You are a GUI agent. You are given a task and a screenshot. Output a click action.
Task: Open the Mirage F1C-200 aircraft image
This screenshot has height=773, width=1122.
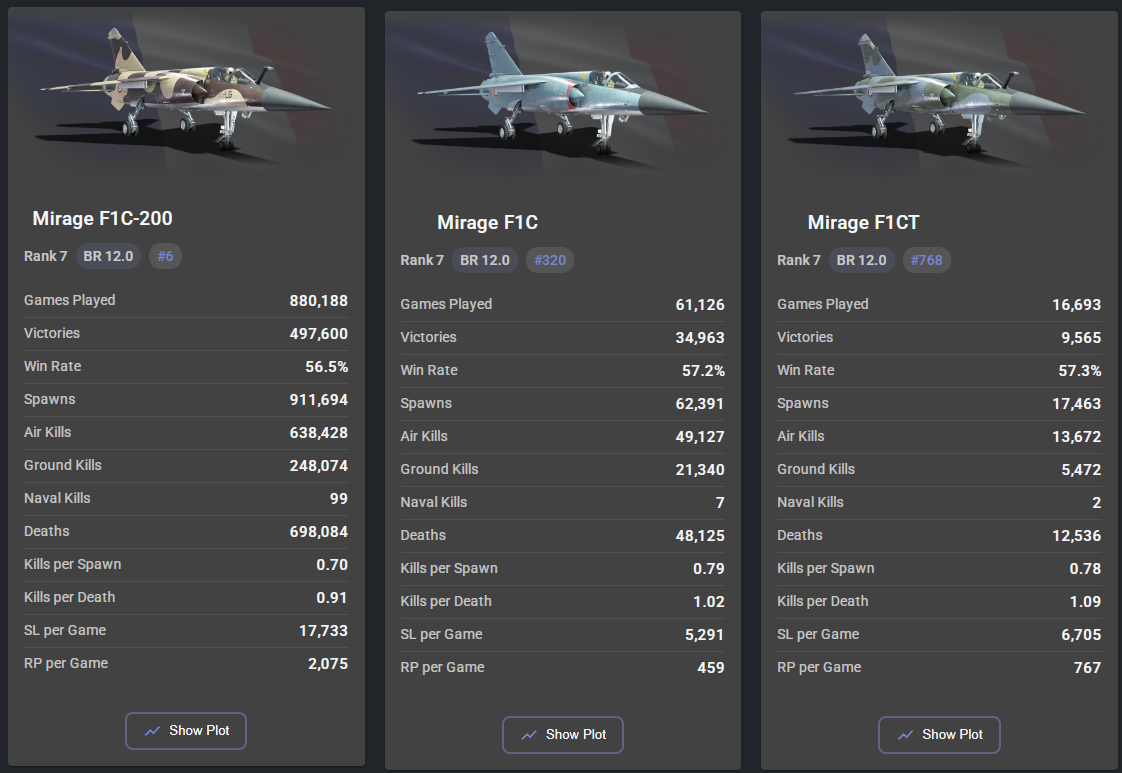(187, 92)
